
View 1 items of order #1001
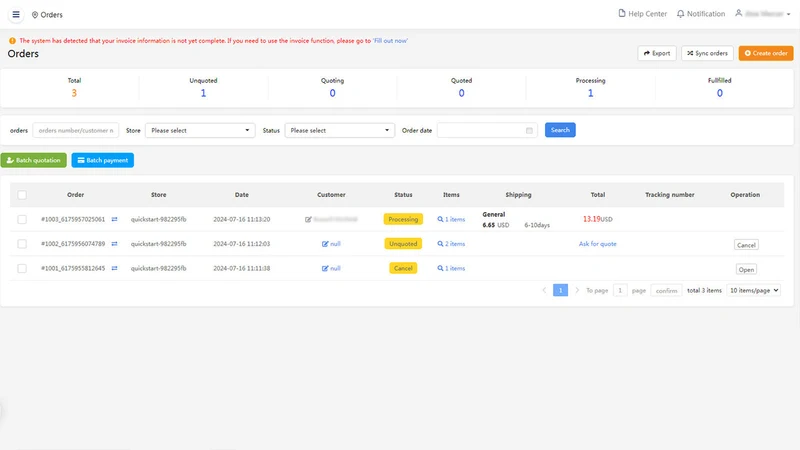pyautogui.click(x=451, y=268)
